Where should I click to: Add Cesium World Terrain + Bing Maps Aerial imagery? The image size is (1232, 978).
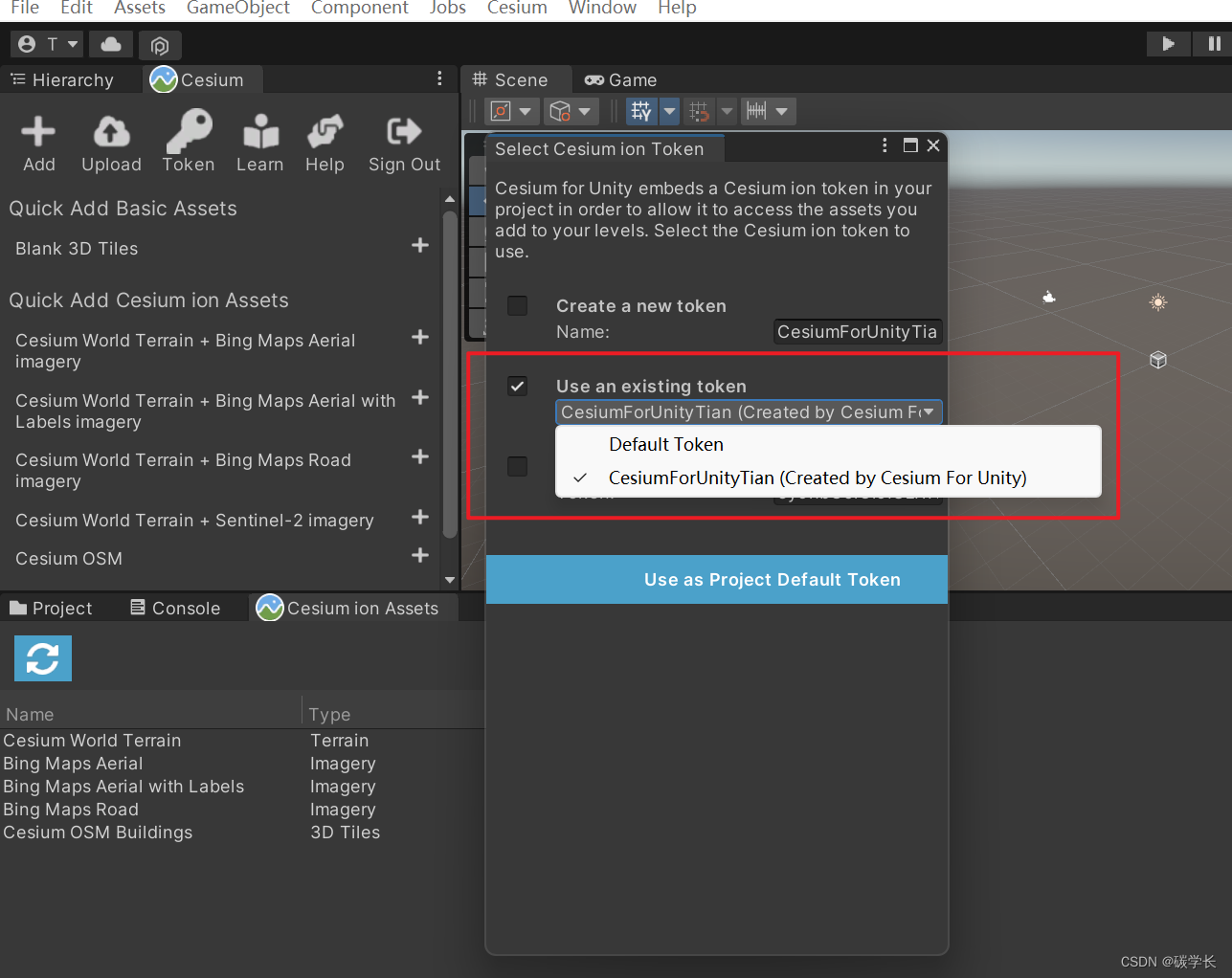coord(420,338)
